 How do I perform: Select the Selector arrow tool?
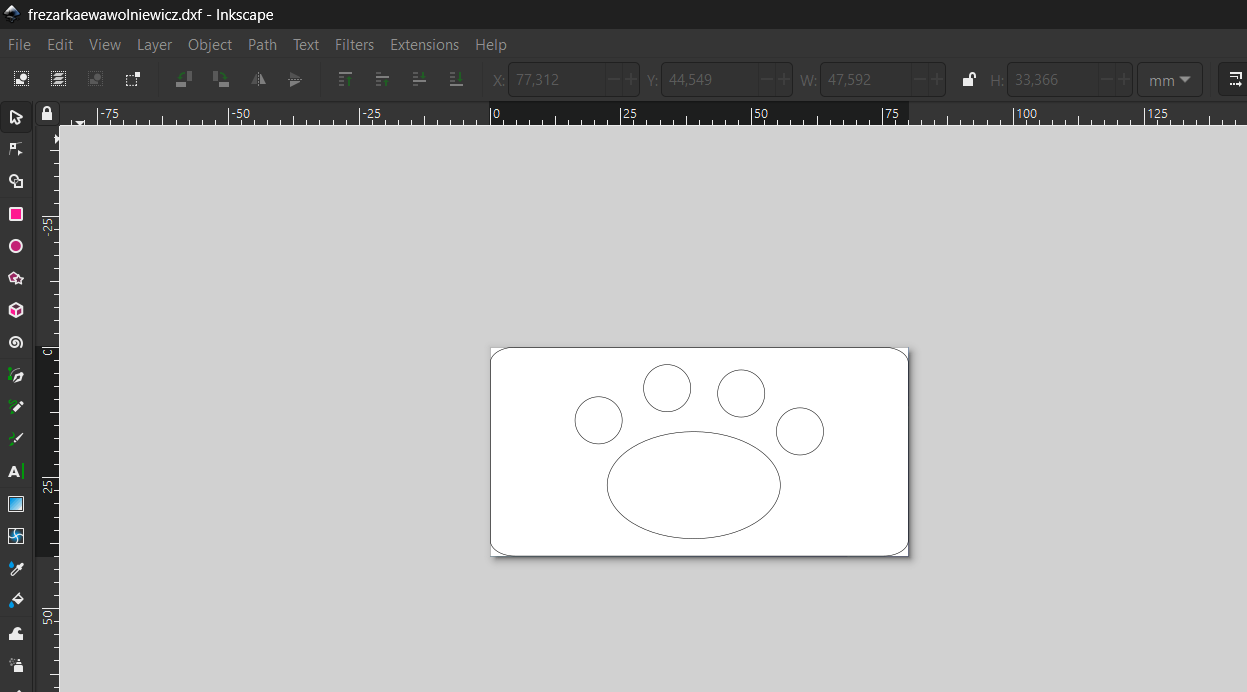click(16, 117)
